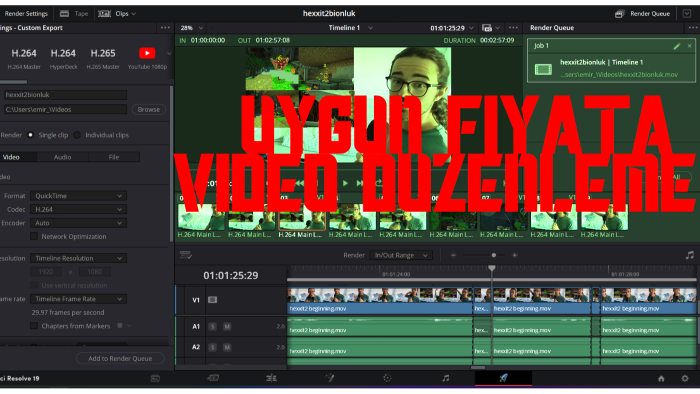Select the Individual clips render option

pyautogui.click(x=77, y=135)
